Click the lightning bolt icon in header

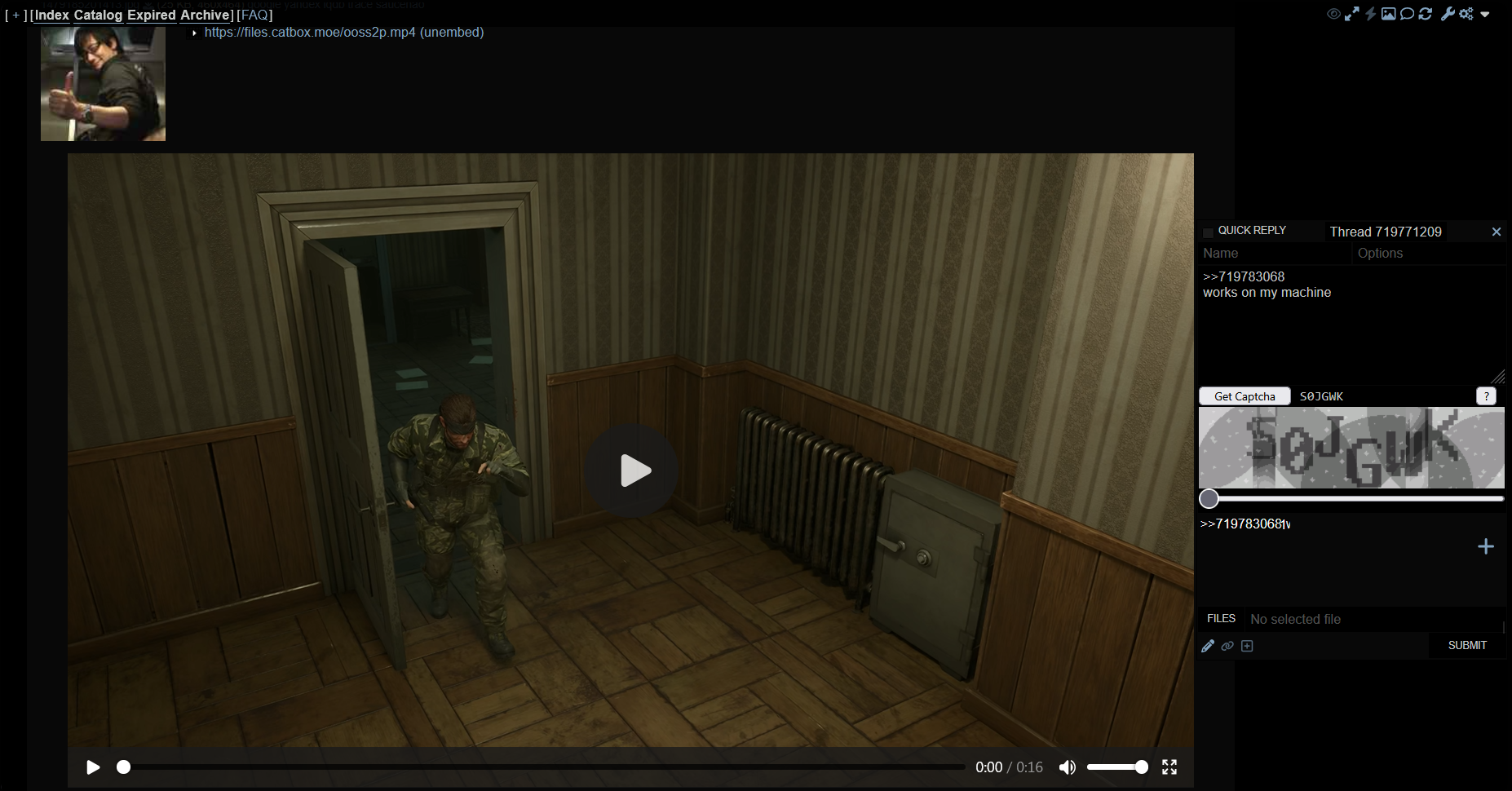tap(1370, 14)
